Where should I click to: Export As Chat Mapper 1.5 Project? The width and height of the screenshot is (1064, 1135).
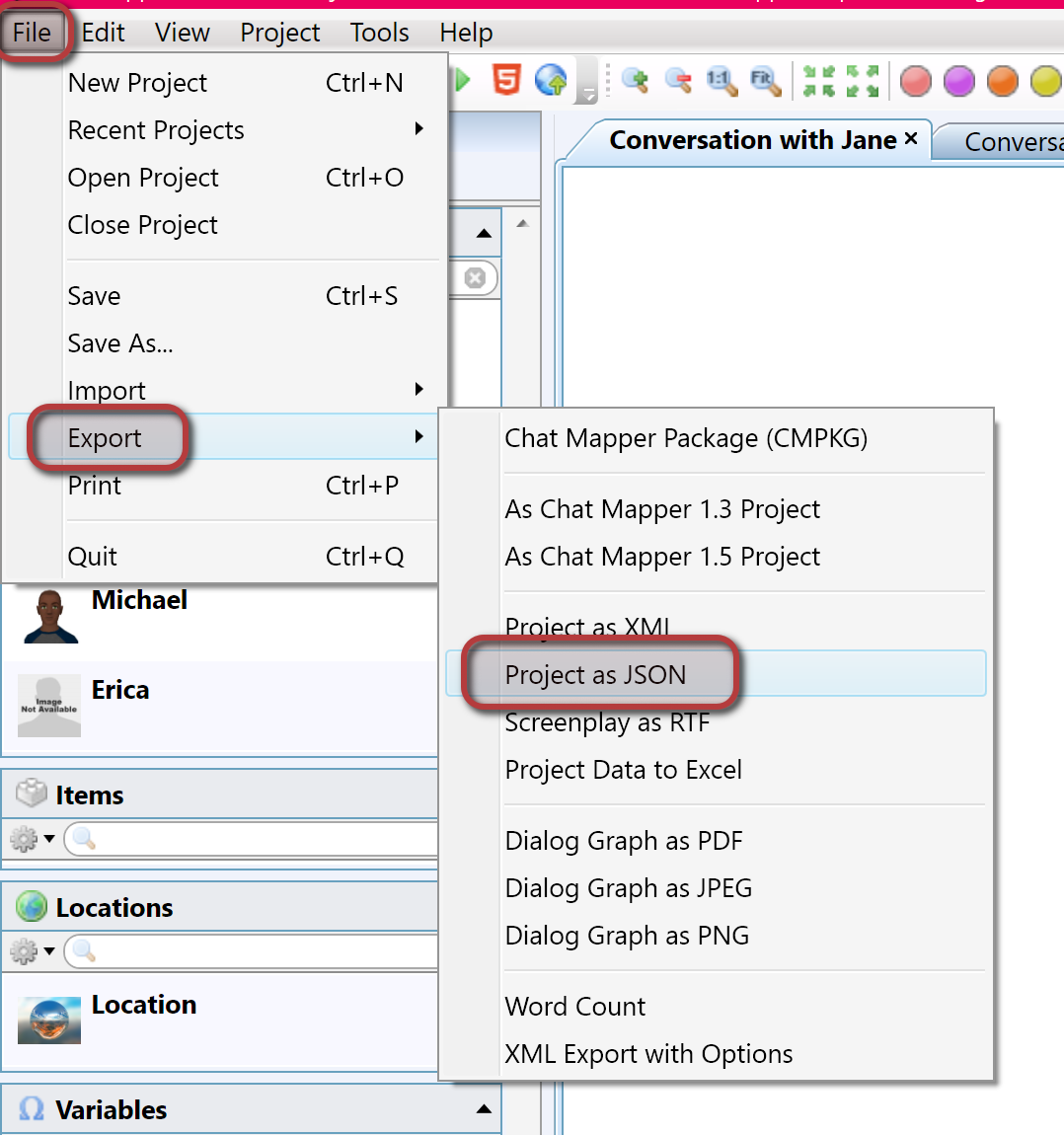pyautogui.click(x=717, y=556)
